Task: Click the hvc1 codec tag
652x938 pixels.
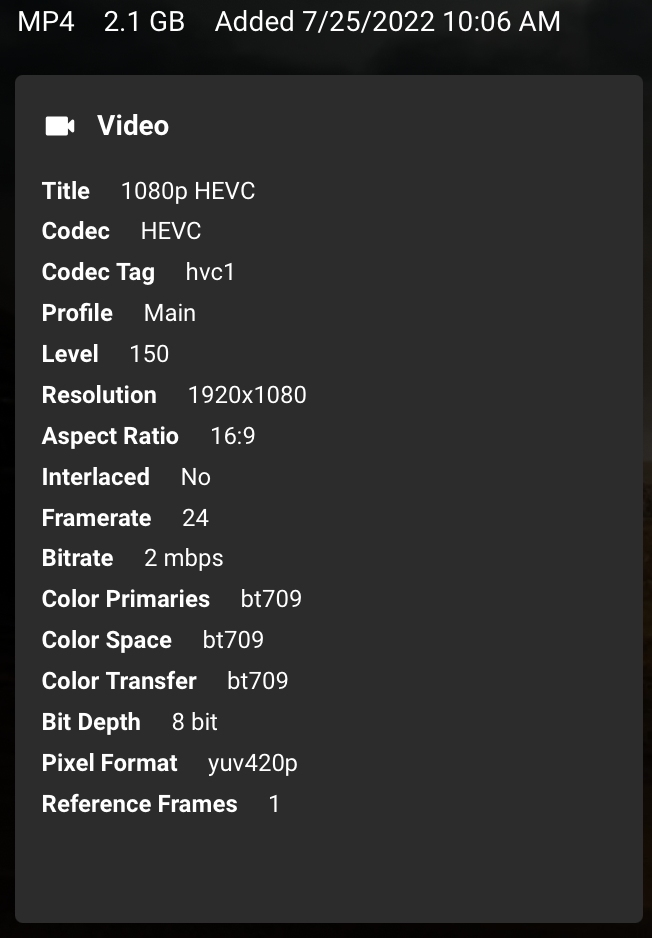Action: pos(210,272)
